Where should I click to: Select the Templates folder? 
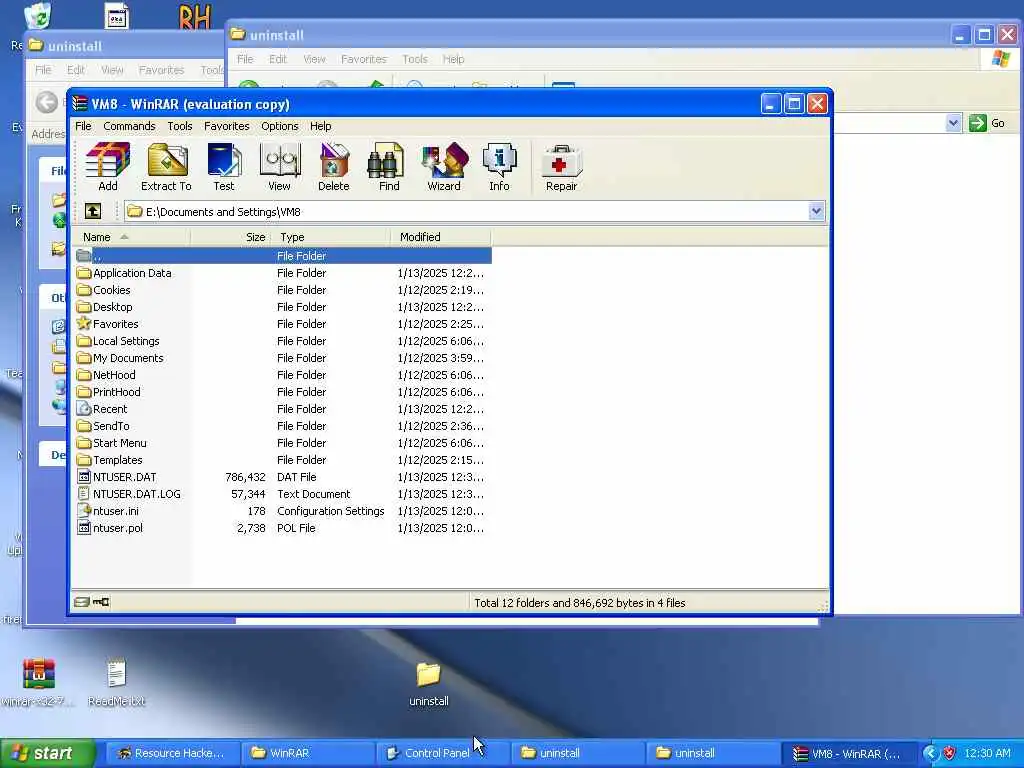click(x=110, y=460)
